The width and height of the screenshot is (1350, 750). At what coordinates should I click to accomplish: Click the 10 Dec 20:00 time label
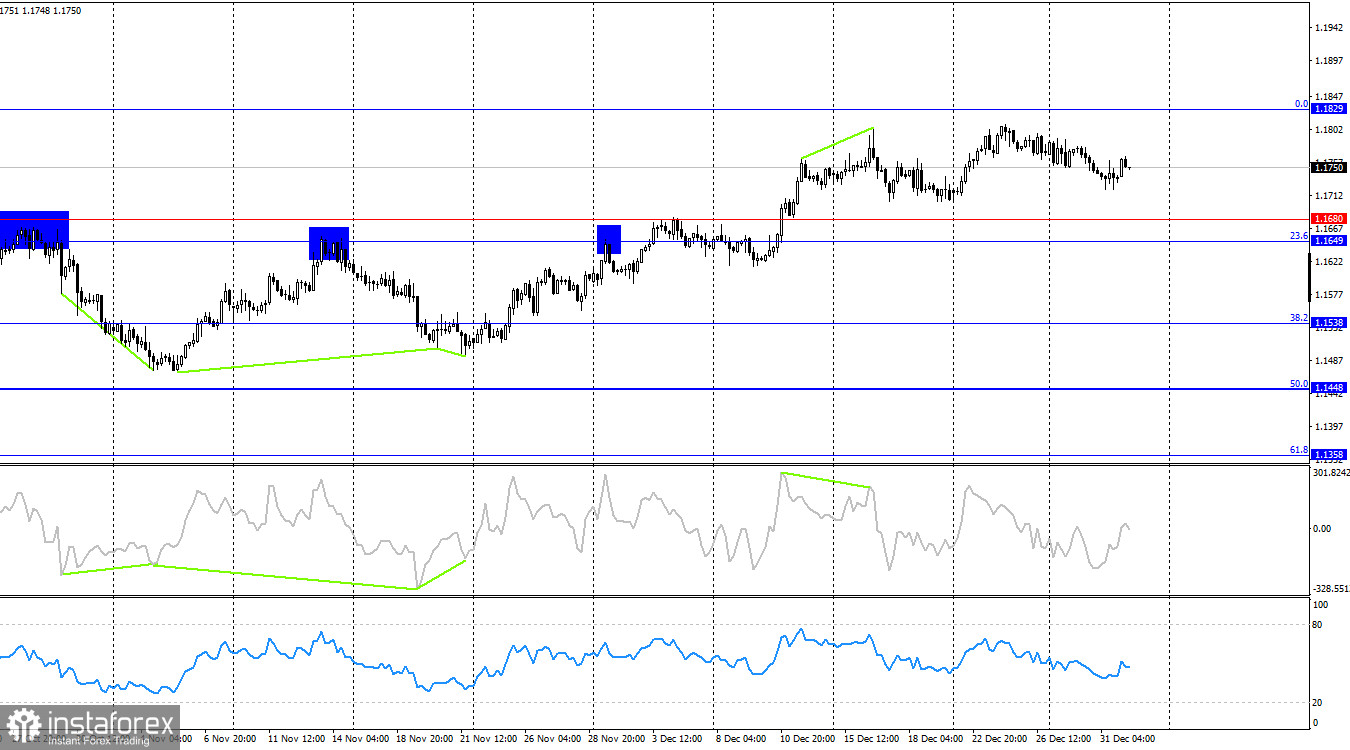click(x=810, y=740)
